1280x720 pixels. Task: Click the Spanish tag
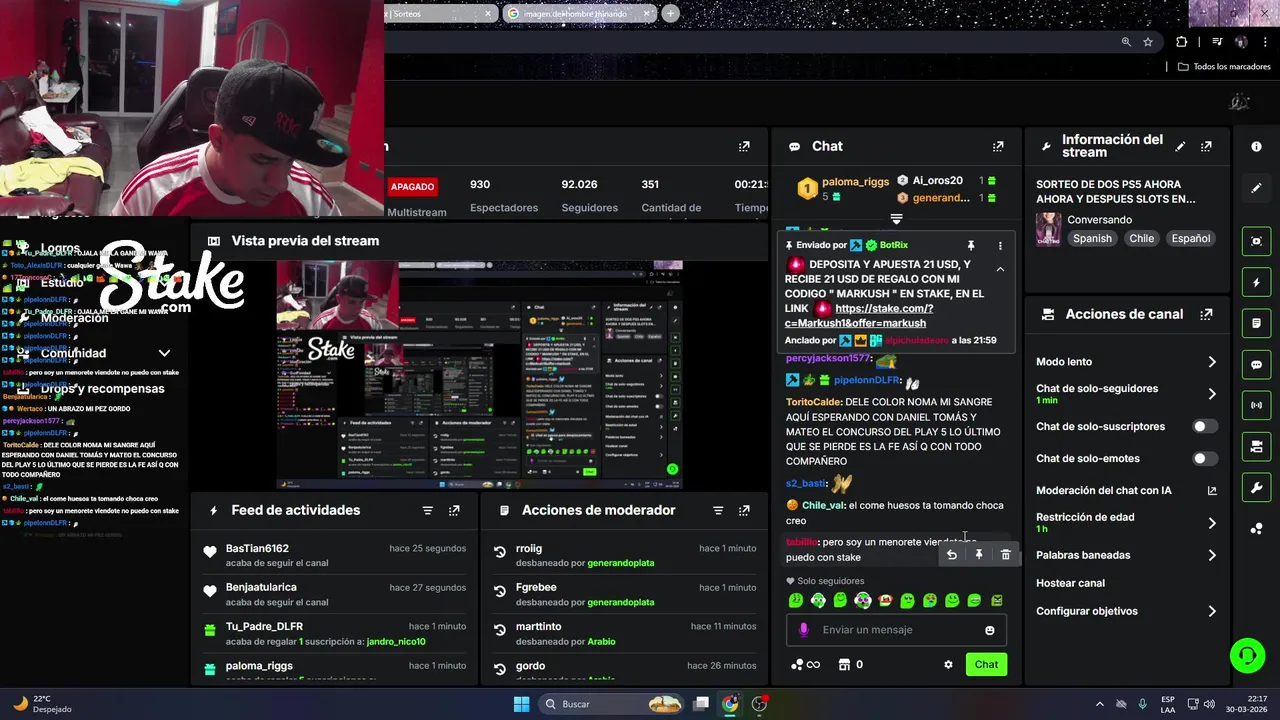pyautogui.click(x=1092, y=239)
